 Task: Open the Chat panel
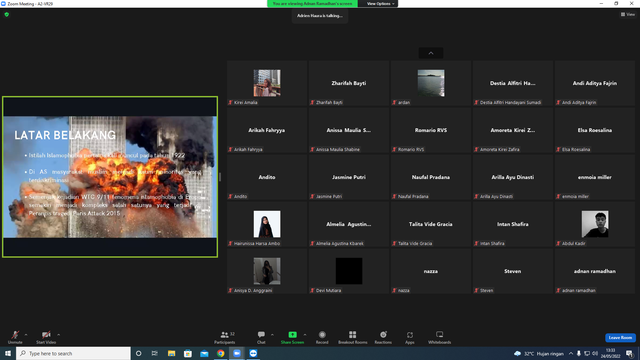[261, 337]
